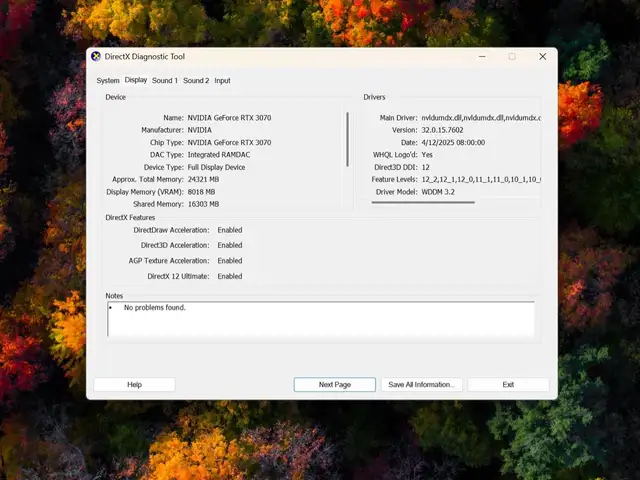The width and height of the screenshot is (640, 480).
Task: Click the Drivers group label
Action: (374, 97)
